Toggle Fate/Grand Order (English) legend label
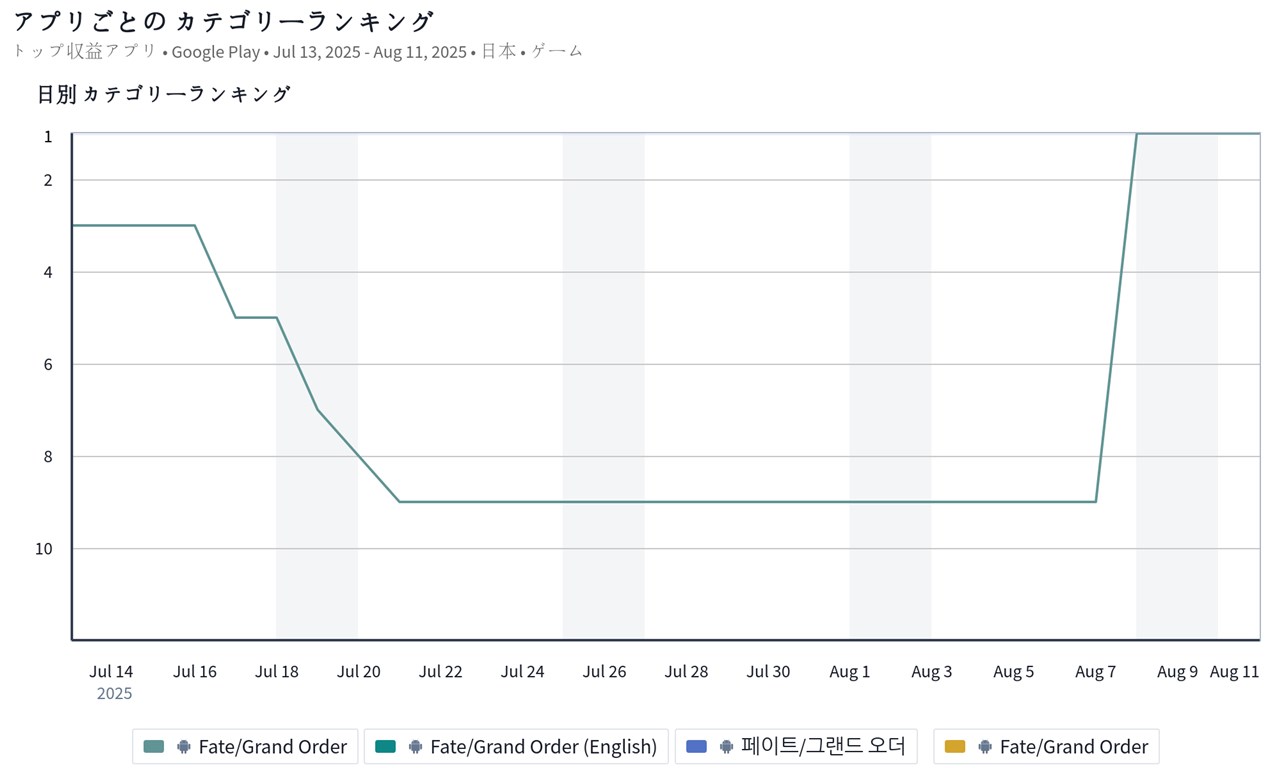 click(543, 747)
